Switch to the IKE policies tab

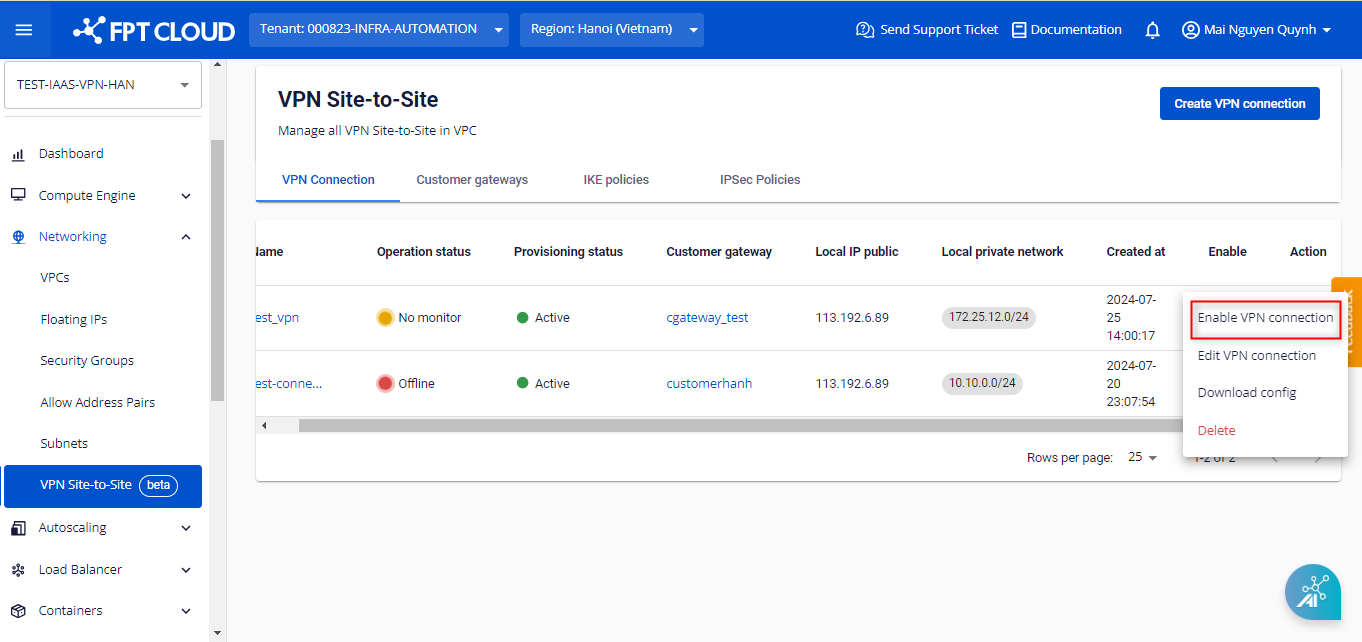[616, 180]
